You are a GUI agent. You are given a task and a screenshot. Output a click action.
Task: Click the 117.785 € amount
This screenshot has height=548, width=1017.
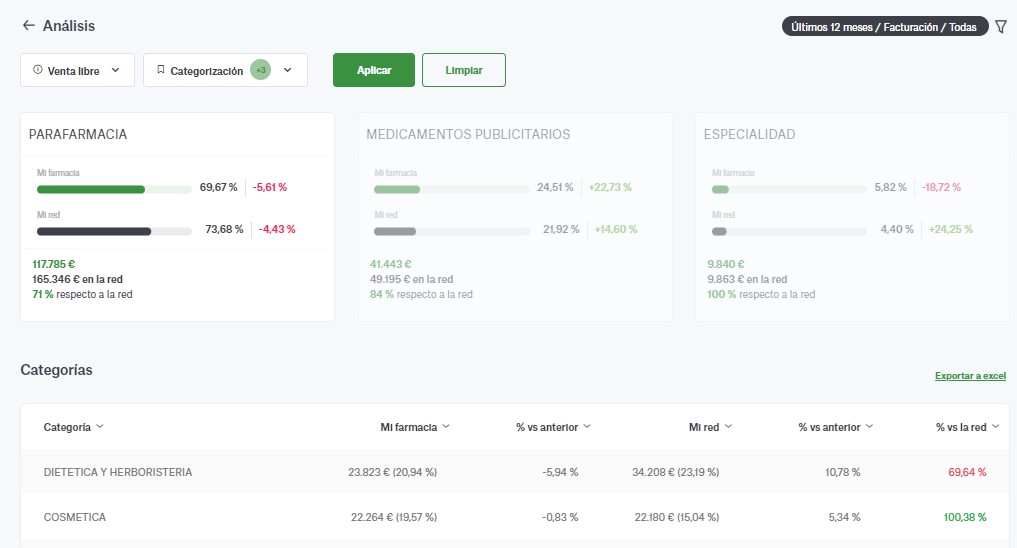54,264
